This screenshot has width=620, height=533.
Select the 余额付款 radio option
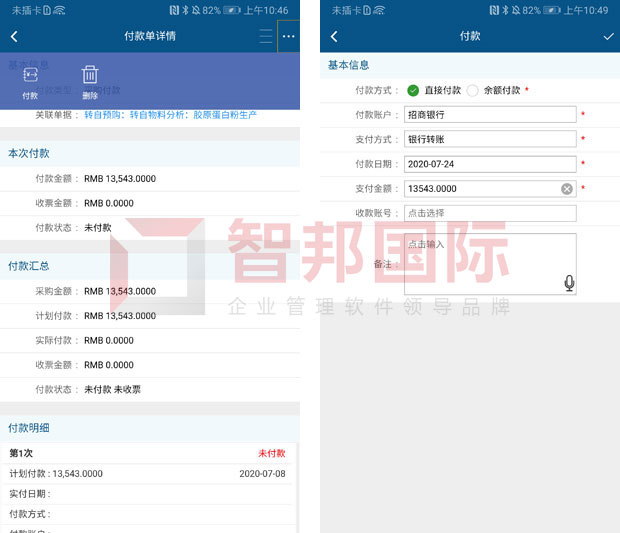(473, 90)
